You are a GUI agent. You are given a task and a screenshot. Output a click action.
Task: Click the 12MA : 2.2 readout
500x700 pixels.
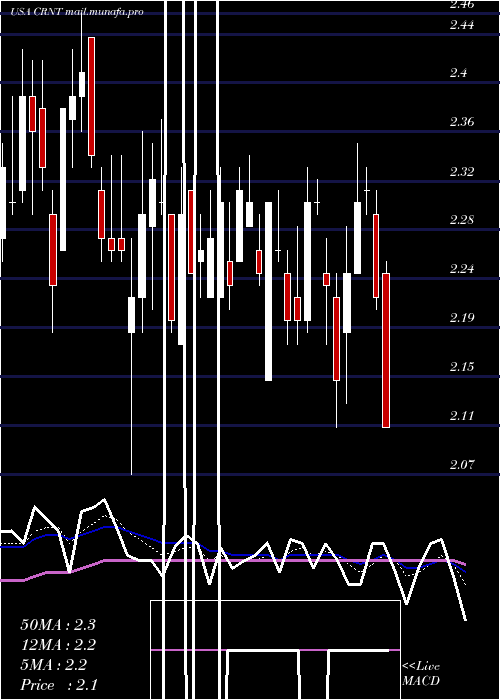tap(58, 645)
